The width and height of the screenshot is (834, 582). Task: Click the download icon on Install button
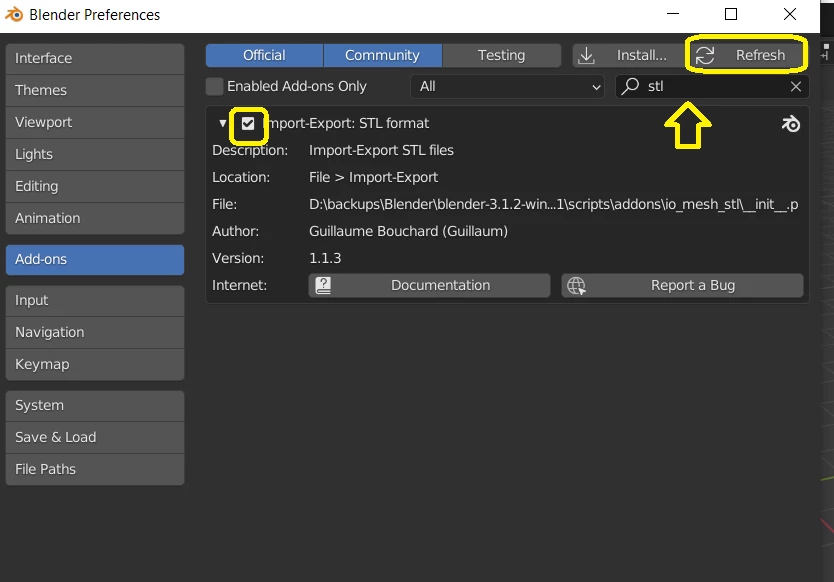(586, 55)
